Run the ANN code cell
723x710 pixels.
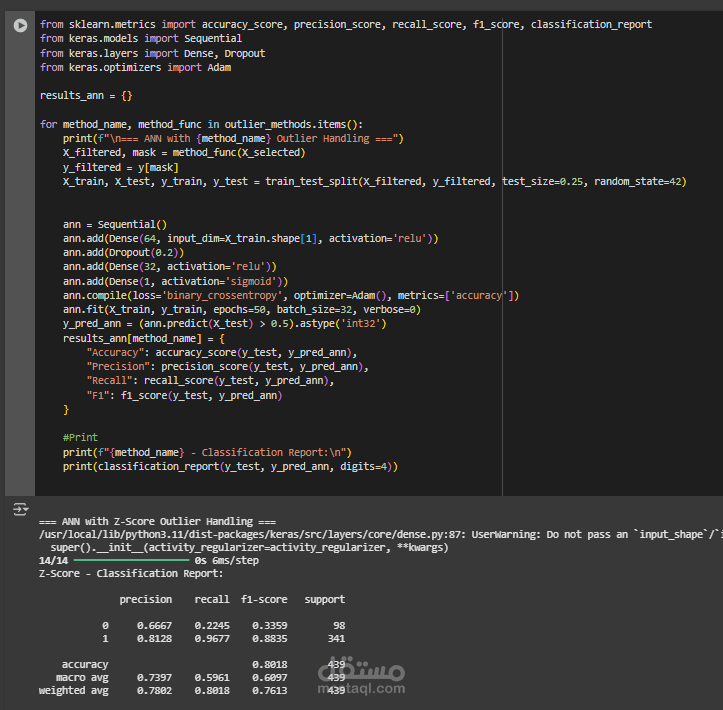20,25
